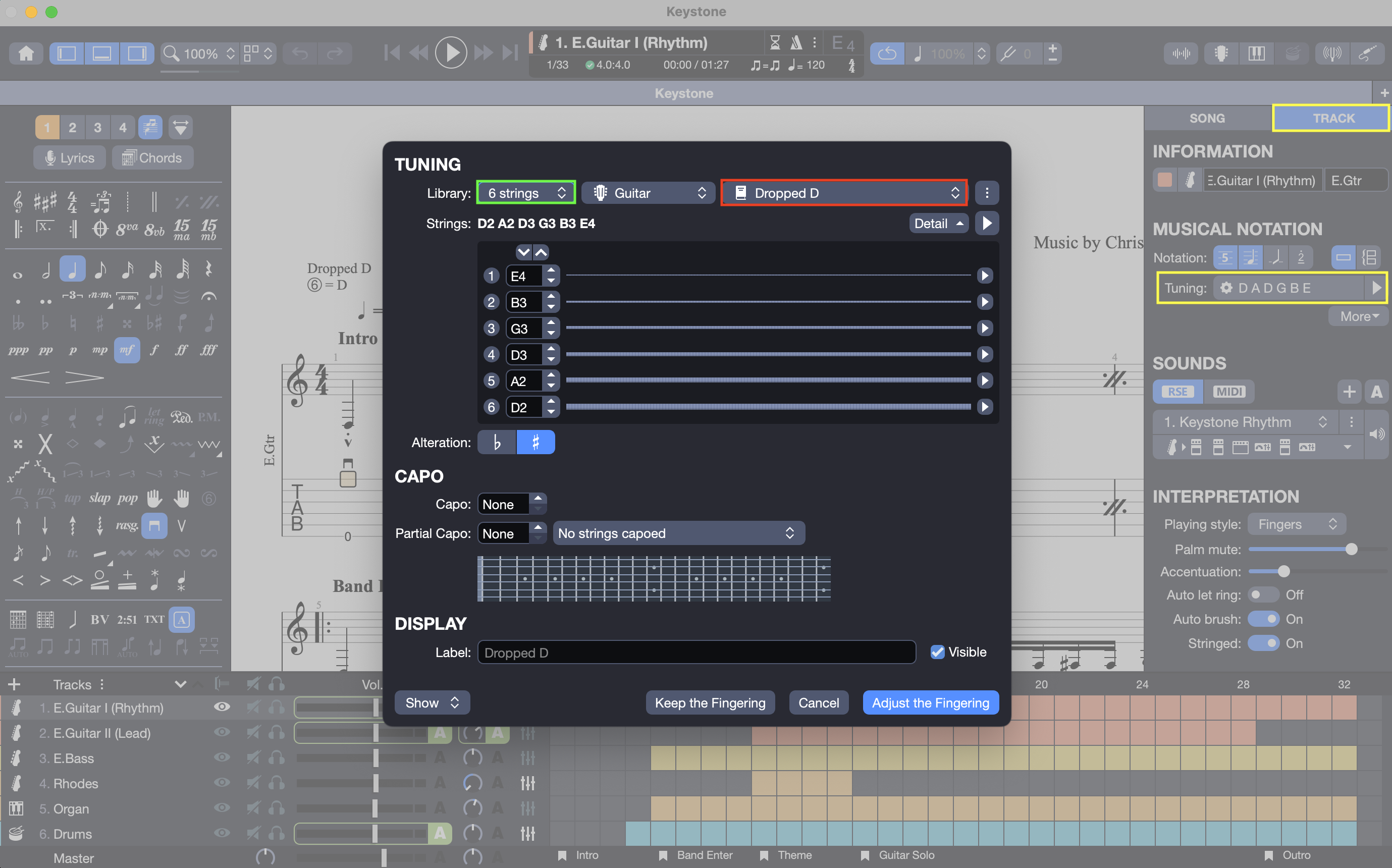Screen dimensions: 1392x868
Task: Click the Capo value stepper
Action: coord(538,504)
